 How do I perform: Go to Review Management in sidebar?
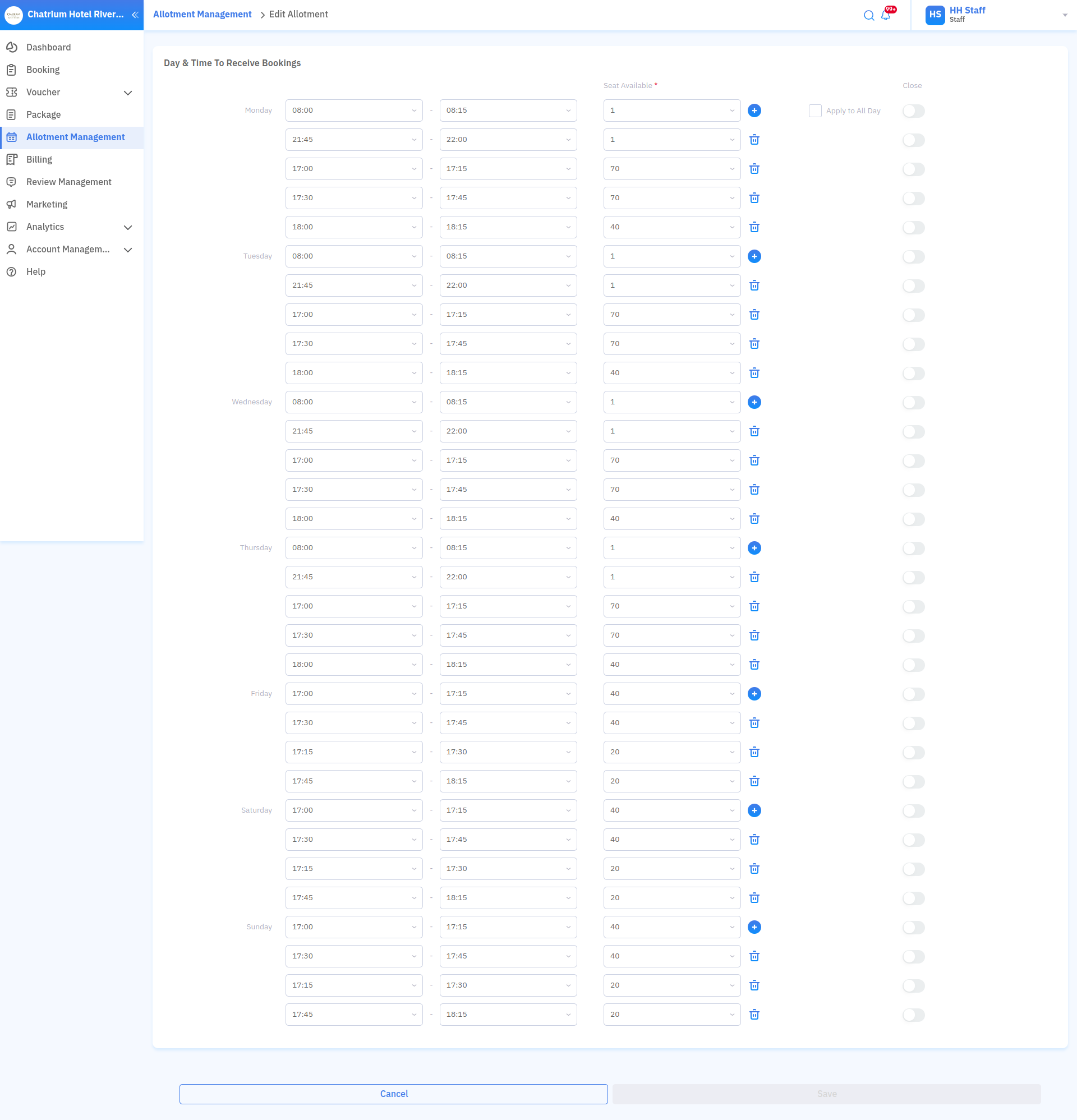pos(68,182)
